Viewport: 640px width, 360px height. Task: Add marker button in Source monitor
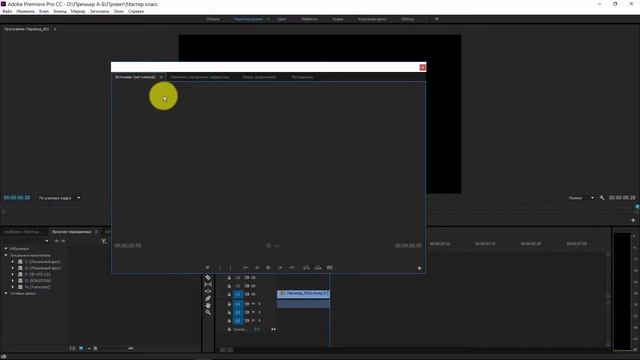207,268
